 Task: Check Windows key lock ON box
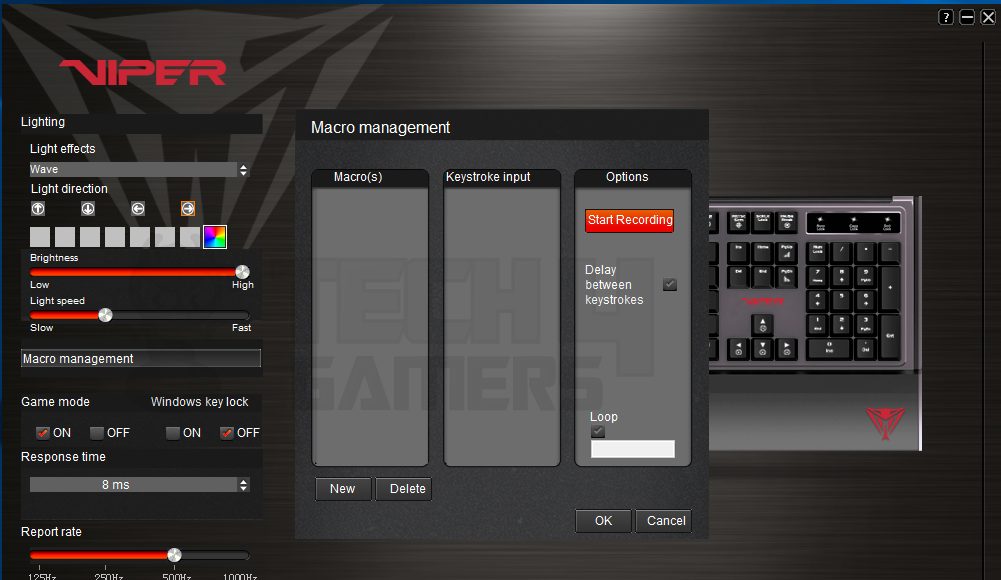click(173, 433)
